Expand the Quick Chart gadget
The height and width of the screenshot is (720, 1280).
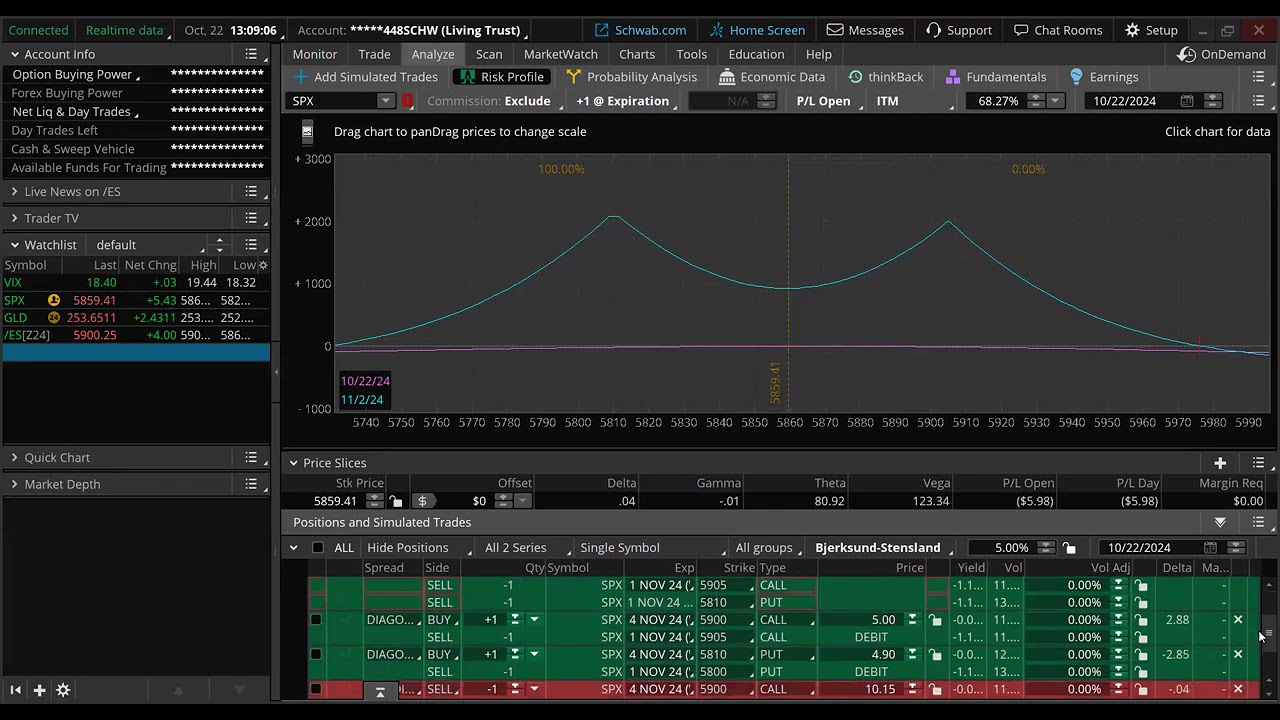[15, 458]
